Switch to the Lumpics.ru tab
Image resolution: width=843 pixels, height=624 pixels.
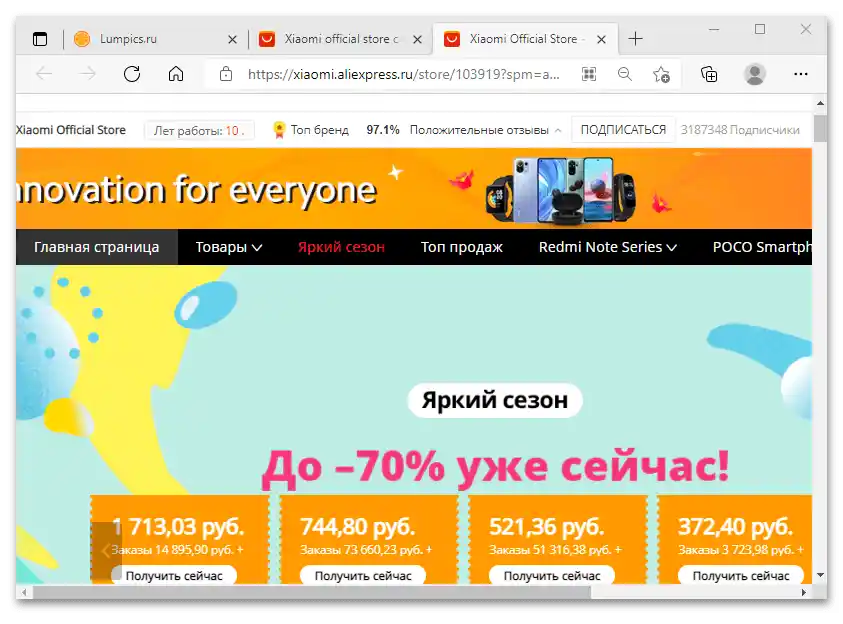click(x=156, y=39)
